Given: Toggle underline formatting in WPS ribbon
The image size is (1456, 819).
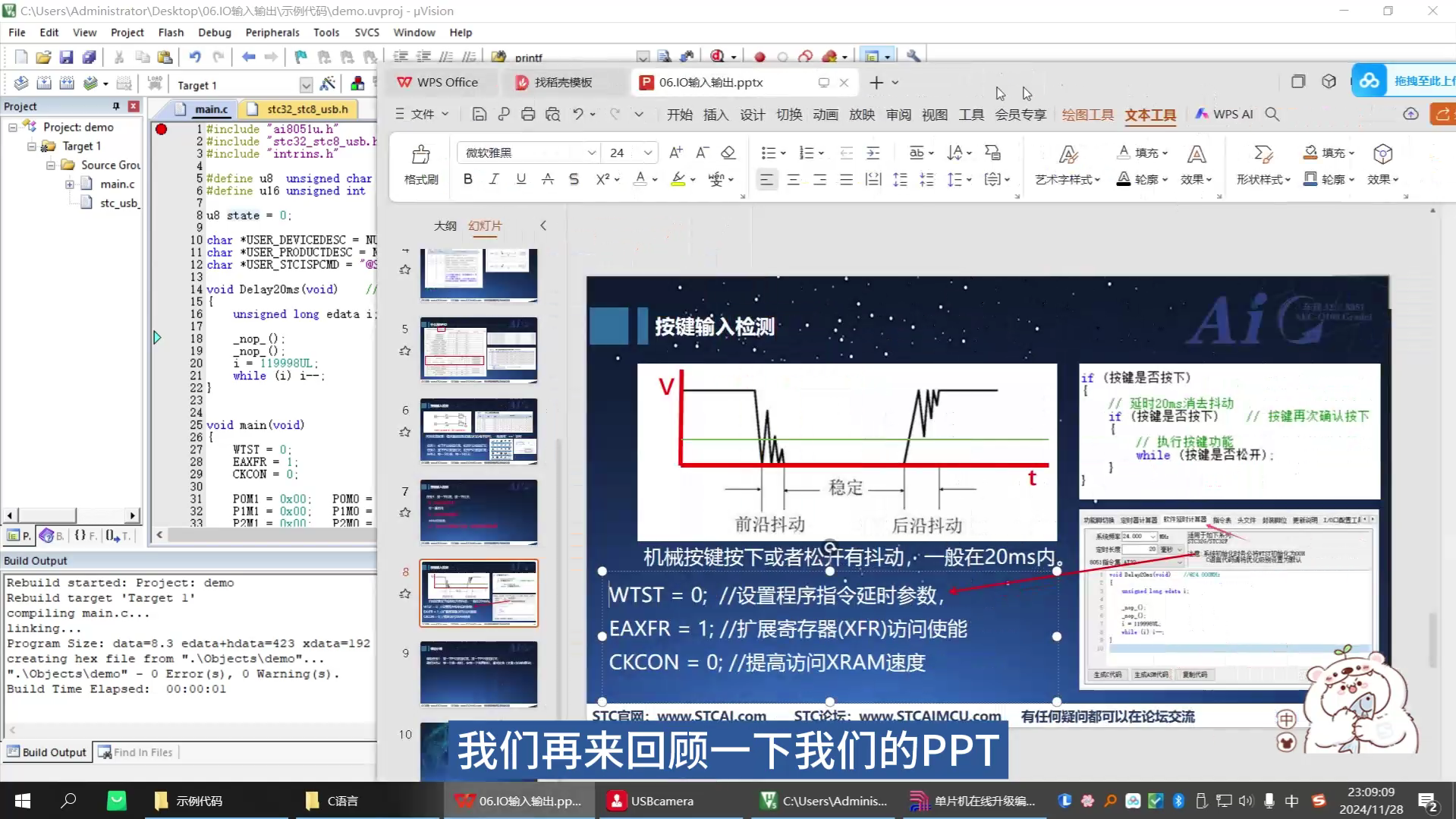Looking at the screenshot, I should [x=520, y=179].
